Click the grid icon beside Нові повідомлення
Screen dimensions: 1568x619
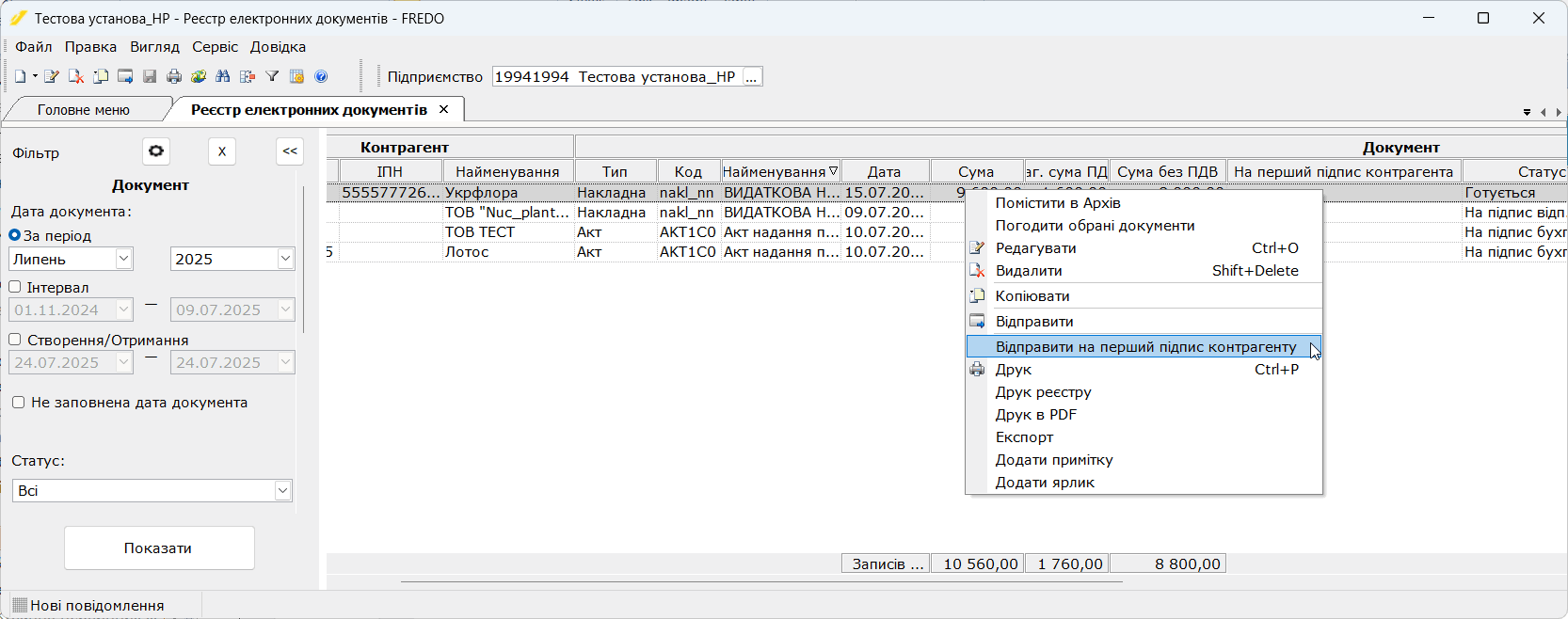(x=20, y=605)
